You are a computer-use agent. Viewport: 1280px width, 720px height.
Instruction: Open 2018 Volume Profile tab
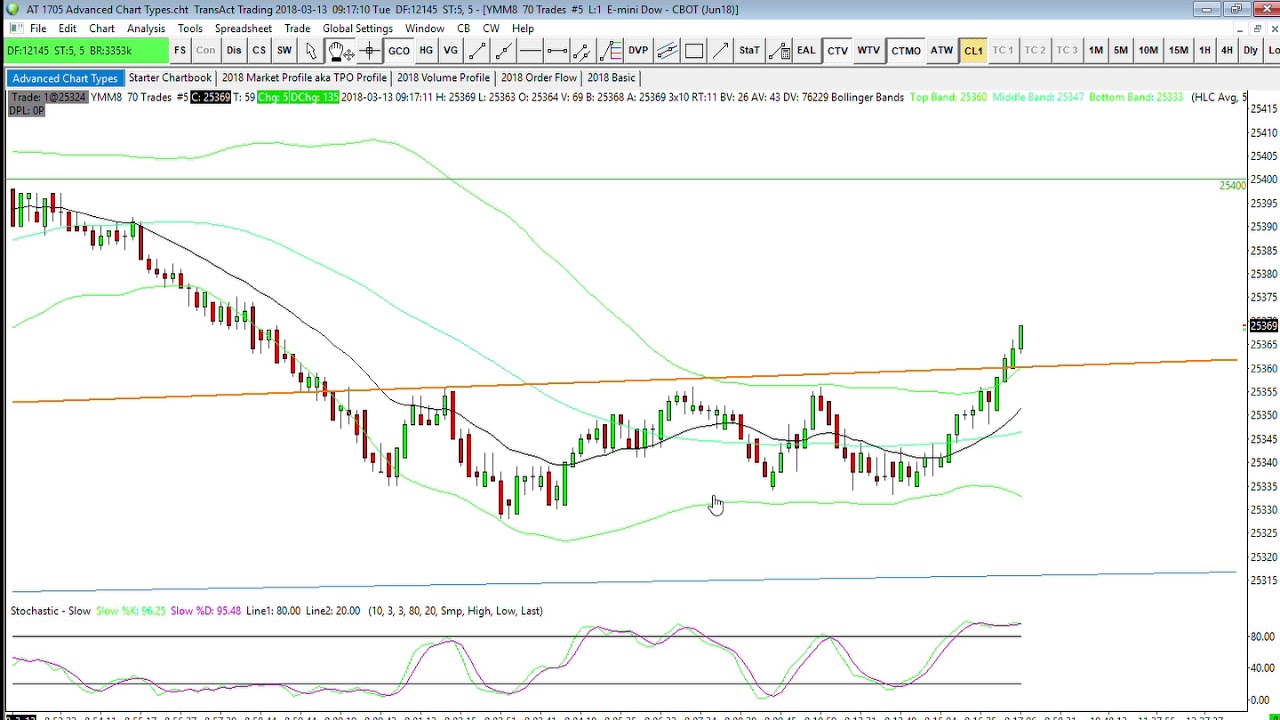coord(443,77)
